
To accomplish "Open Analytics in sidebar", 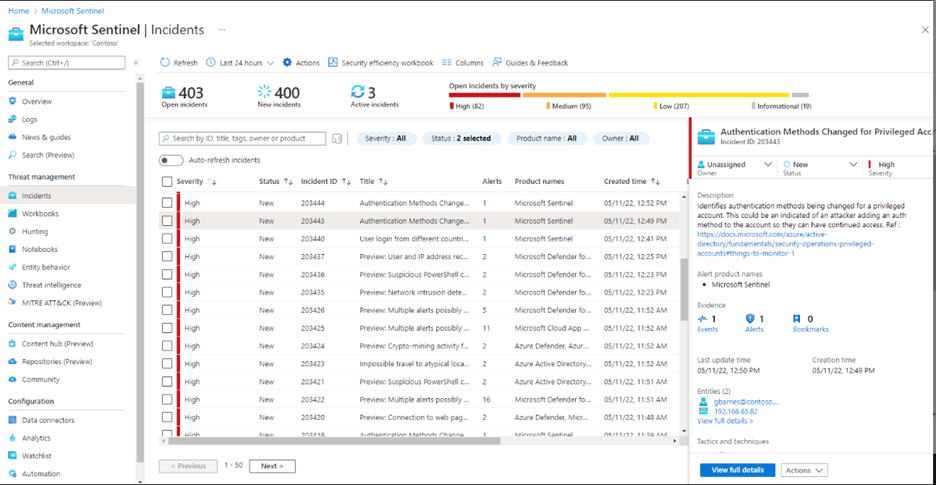I will pos(36,438).
